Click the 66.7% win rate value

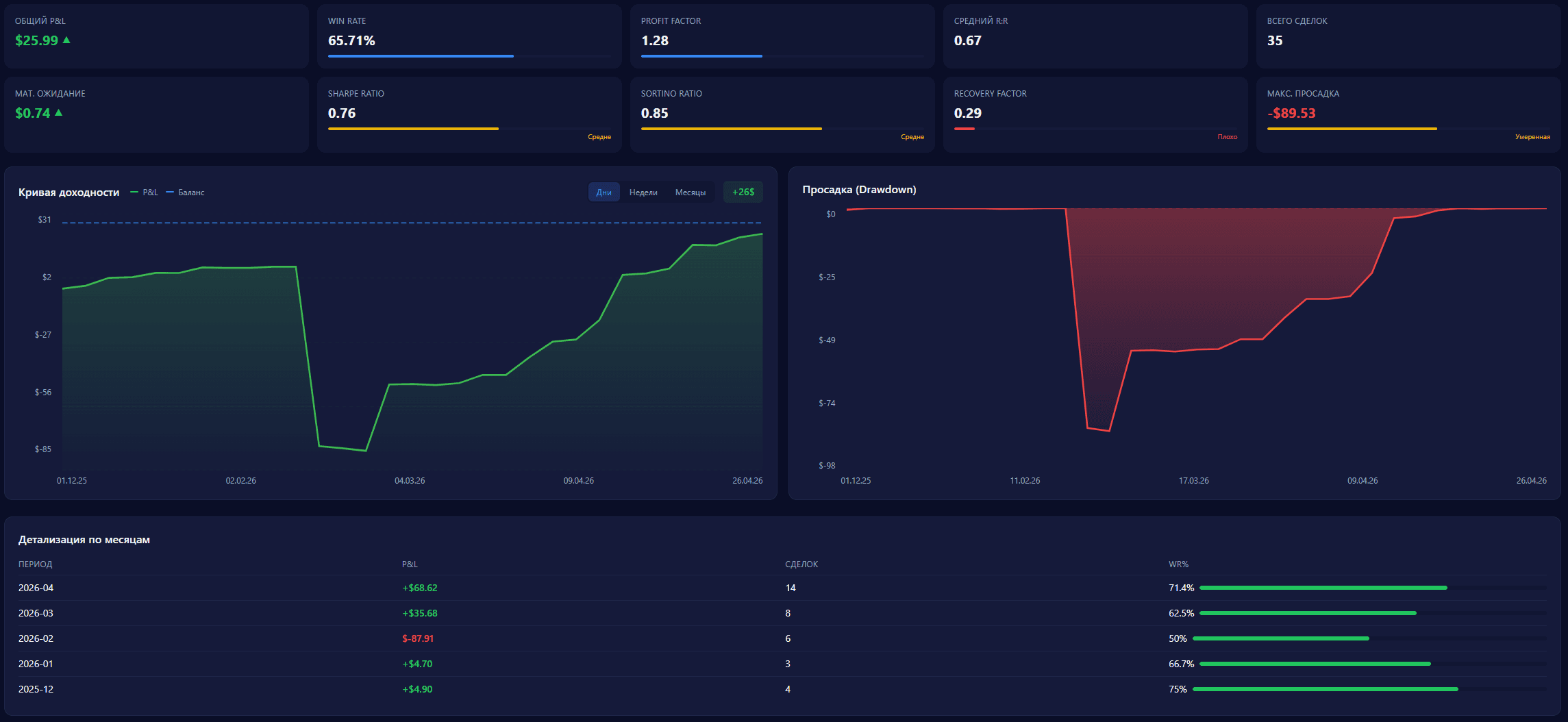1182,664
